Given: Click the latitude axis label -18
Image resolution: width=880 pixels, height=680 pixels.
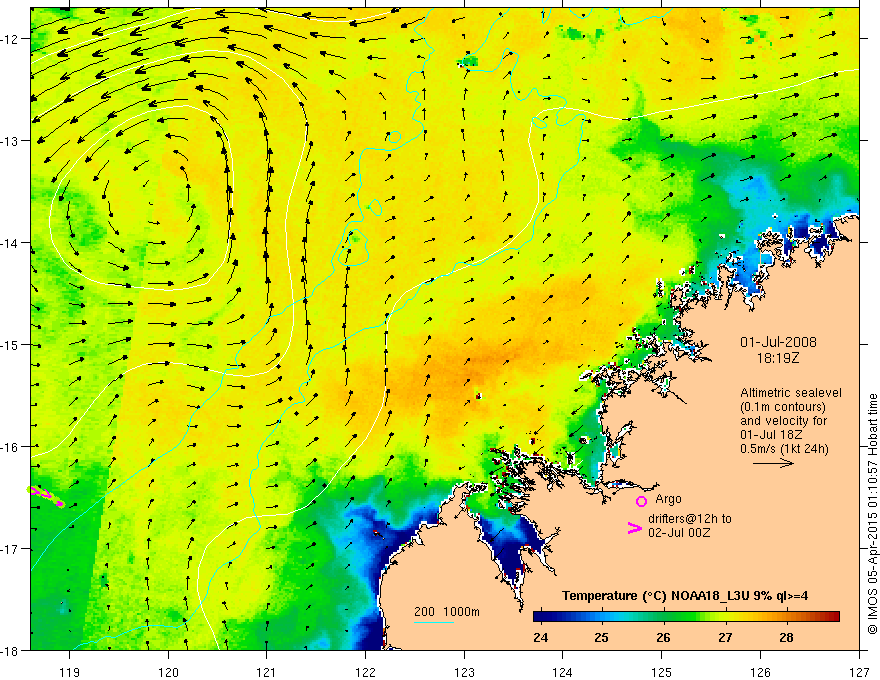Looking at the screenshot, I should point(11,651).
